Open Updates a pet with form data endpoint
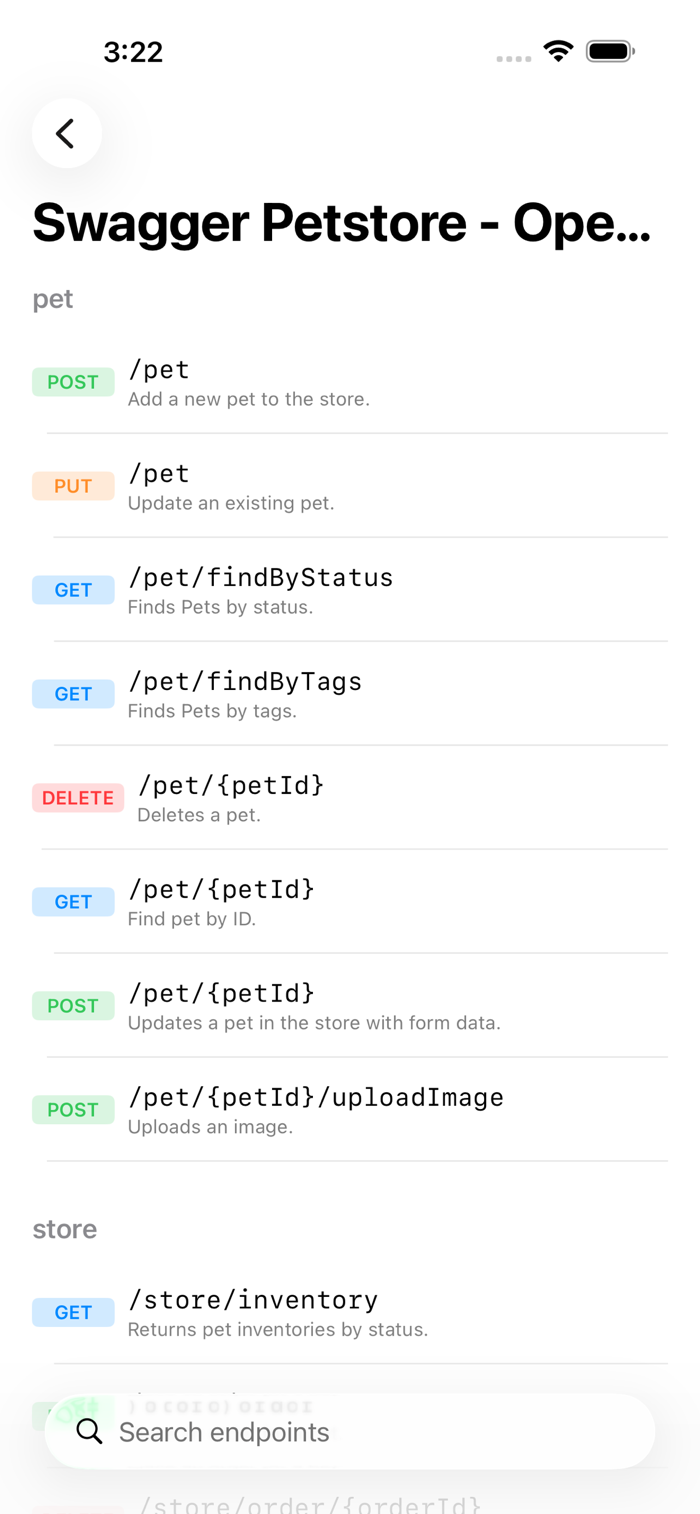 pyautogui.click(x=350, y=1006)
